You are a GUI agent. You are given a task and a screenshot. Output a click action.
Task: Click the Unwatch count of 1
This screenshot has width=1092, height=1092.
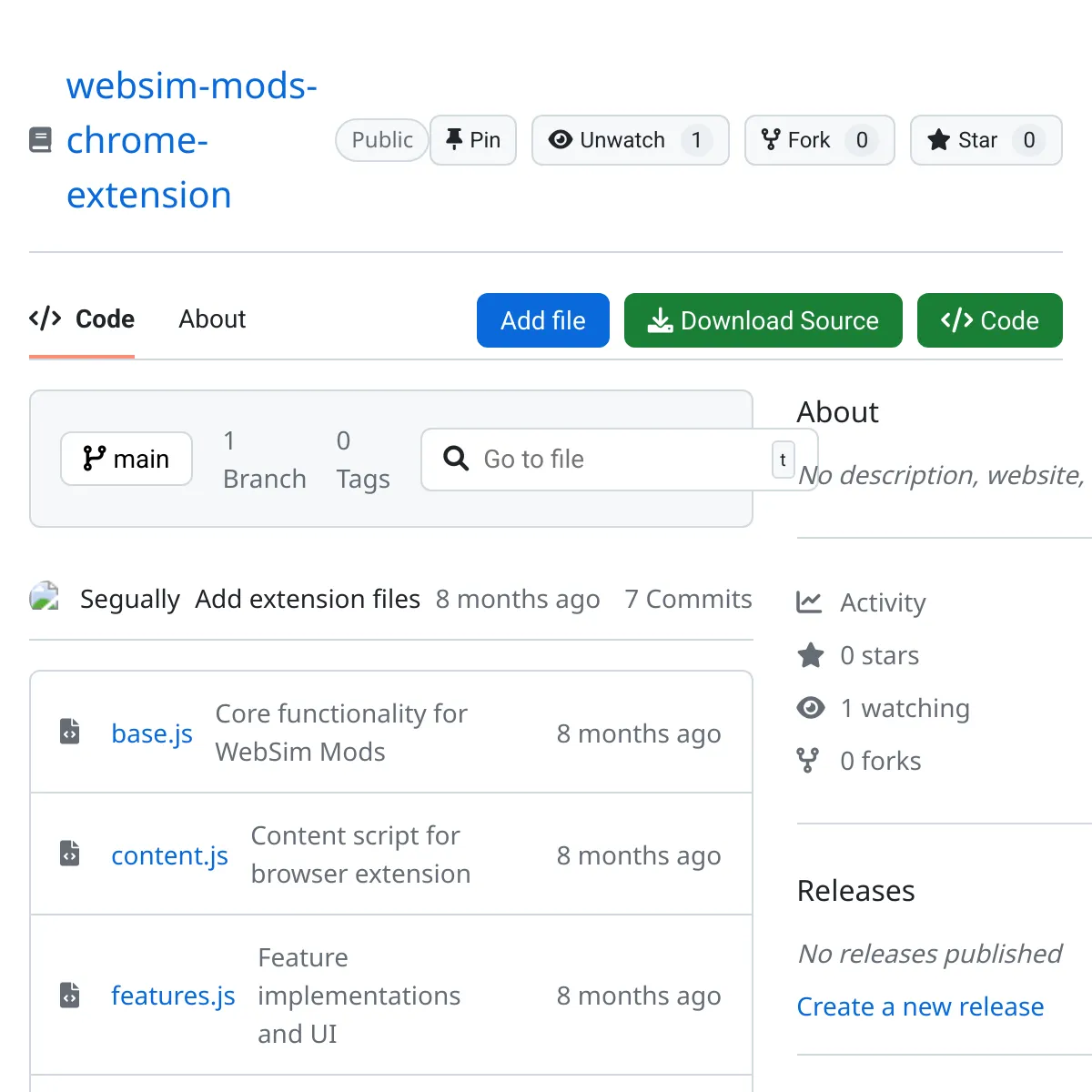point(696,140)
